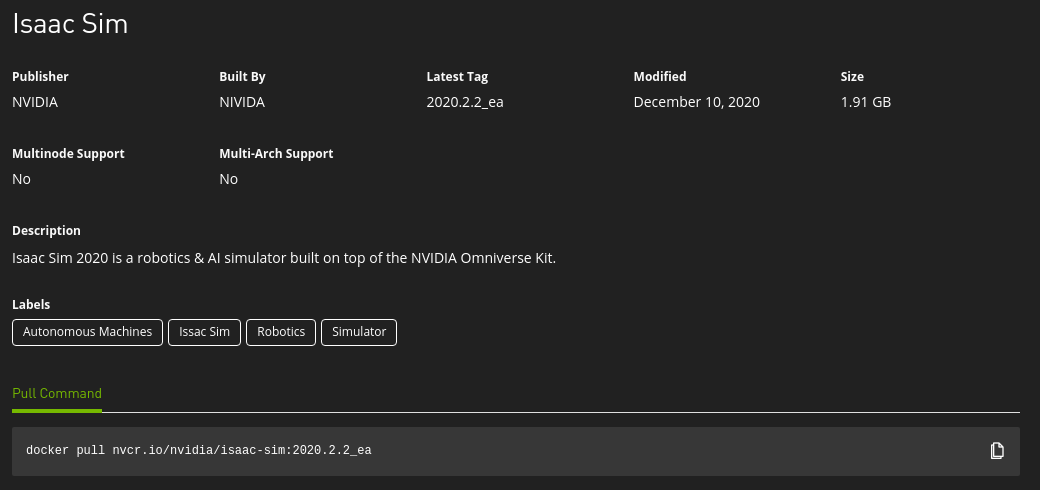The height and width of the screenshot is (490, 1040).
Task: Select the NVIDIA publisher value
Action: (36, 102)
